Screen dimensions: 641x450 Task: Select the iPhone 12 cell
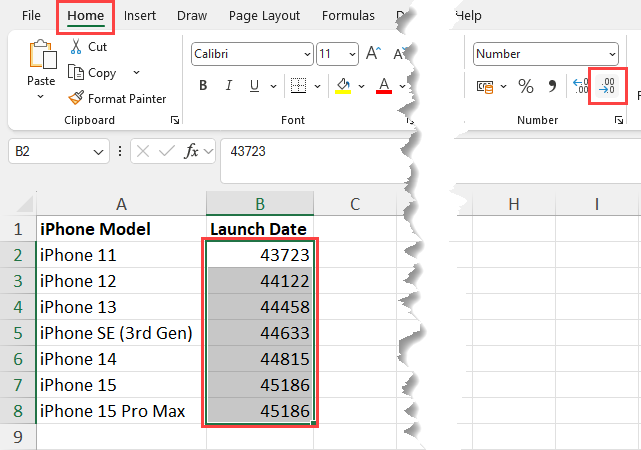[121, 281]
